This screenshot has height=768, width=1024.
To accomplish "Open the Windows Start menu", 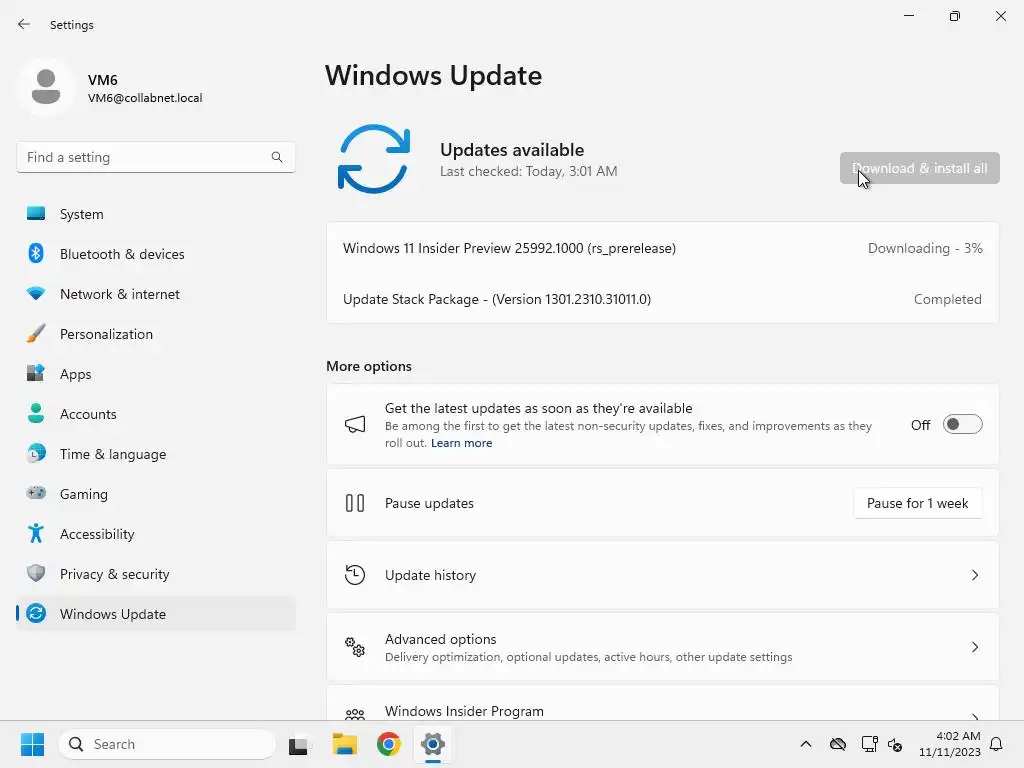I will 32,744.
